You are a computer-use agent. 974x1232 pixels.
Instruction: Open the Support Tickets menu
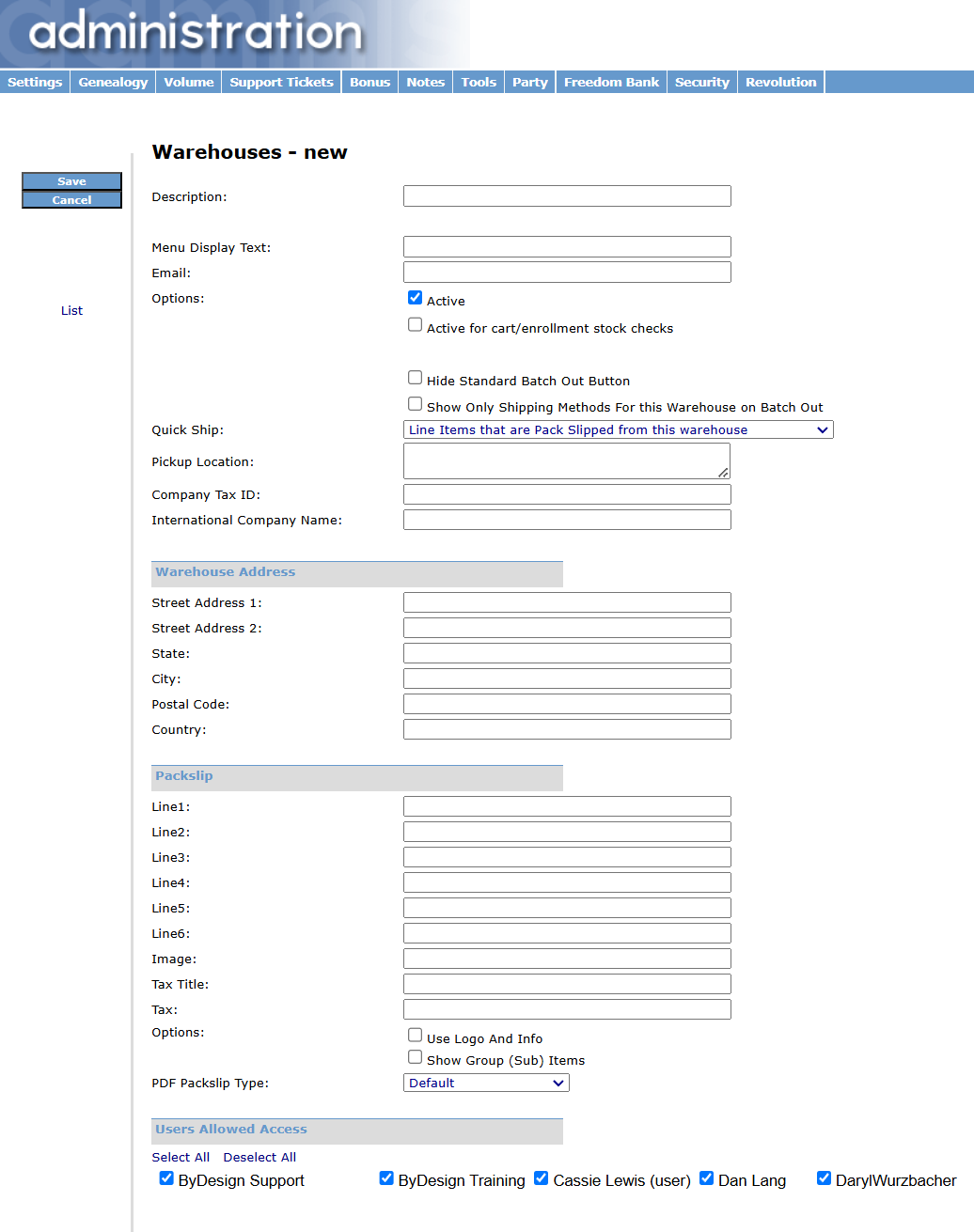tap(281, 82)
